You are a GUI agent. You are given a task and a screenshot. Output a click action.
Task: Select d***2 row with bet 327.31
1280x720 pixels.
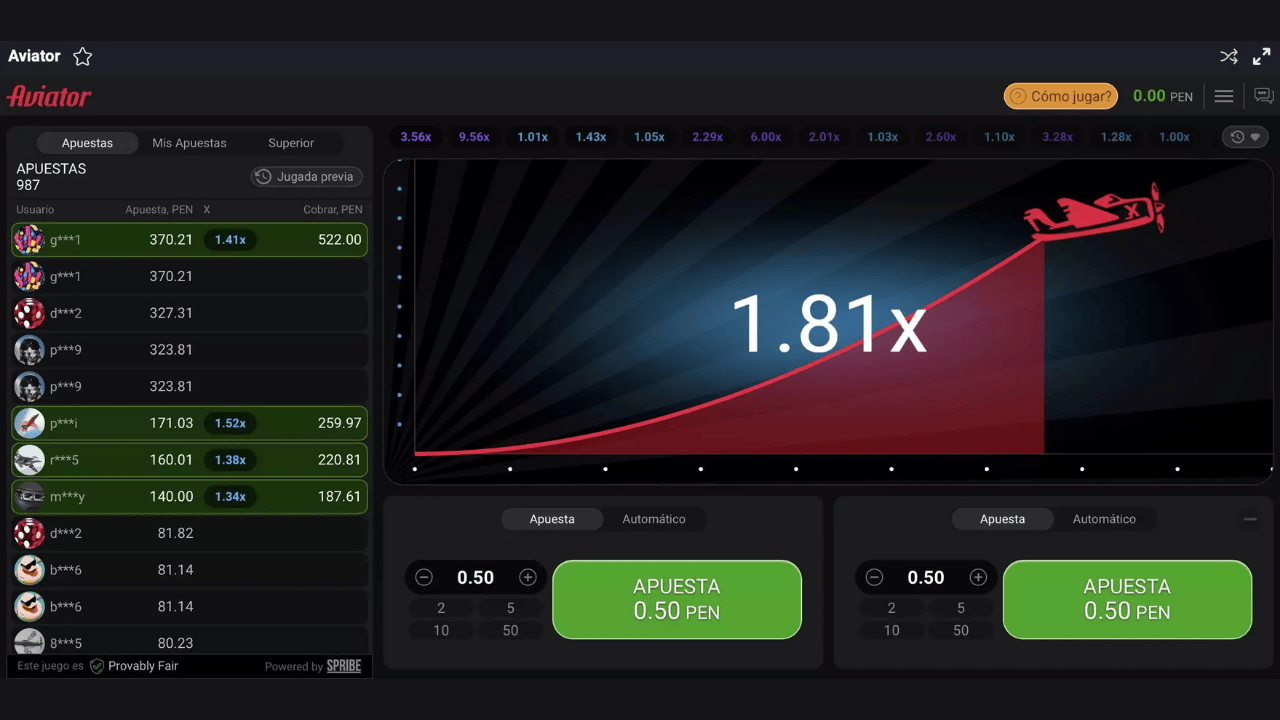coord(189,313)
